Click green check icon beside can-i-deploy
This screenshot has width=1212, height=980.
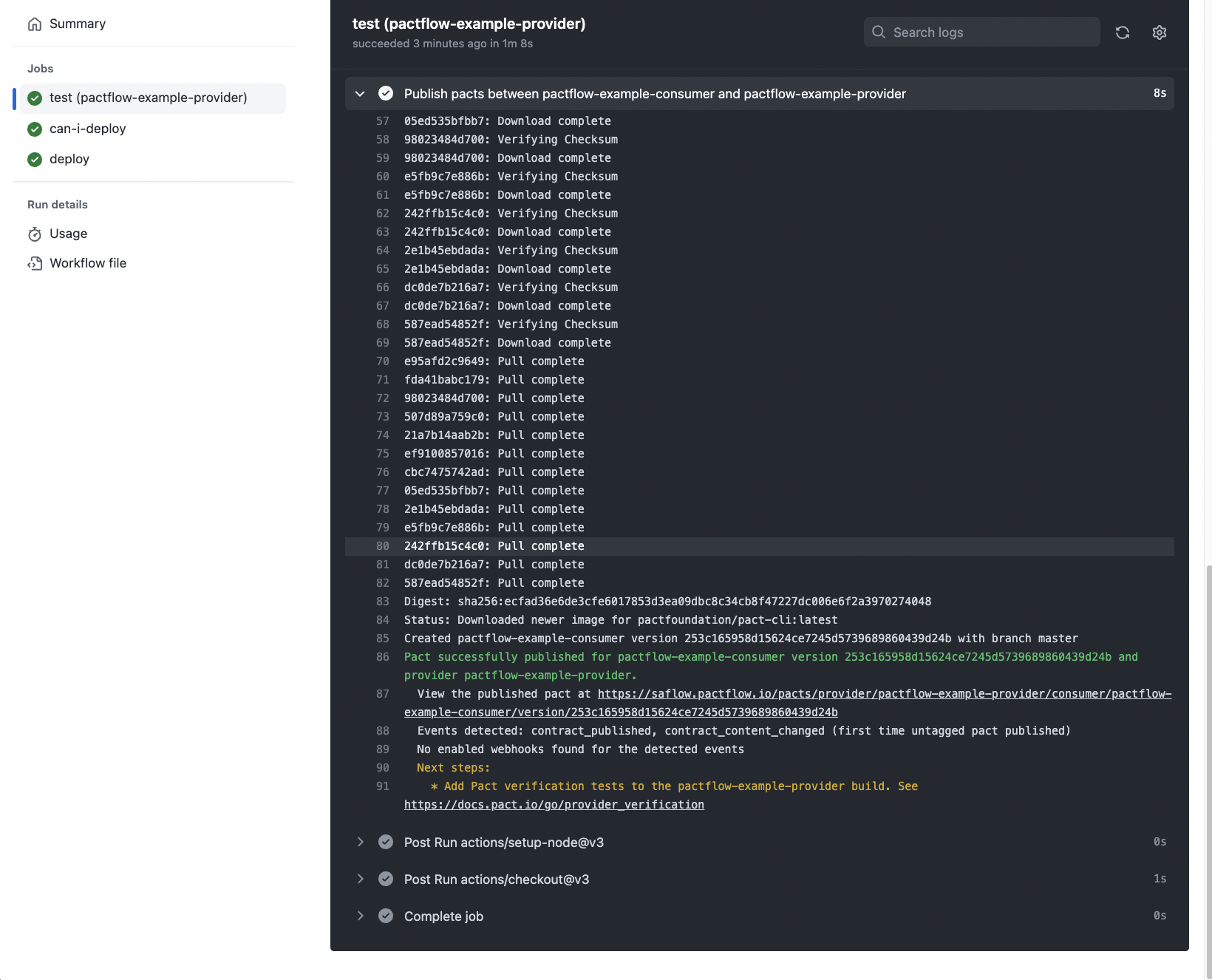[x=35, y=129]
